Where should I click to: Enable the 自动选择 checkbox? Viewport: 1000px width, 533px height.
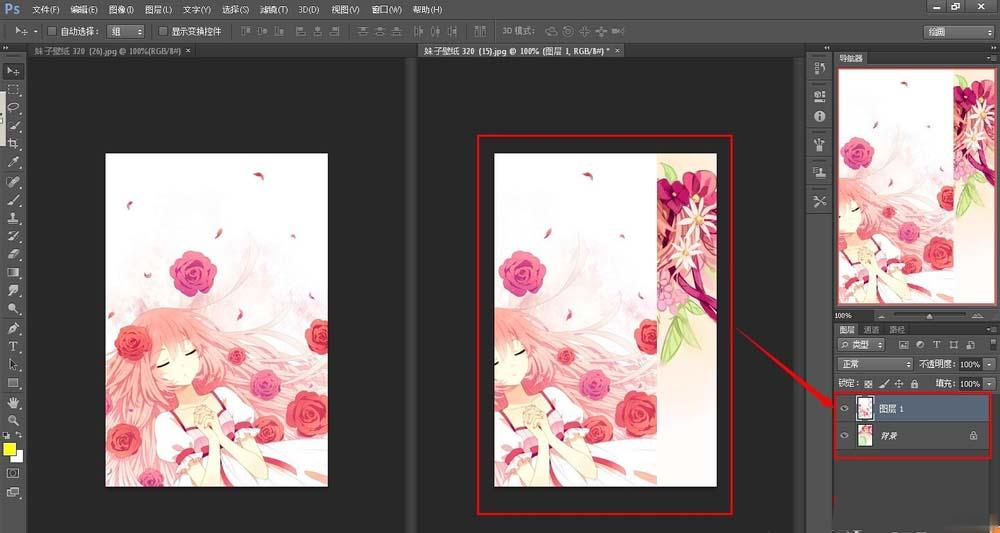[52, 32]
